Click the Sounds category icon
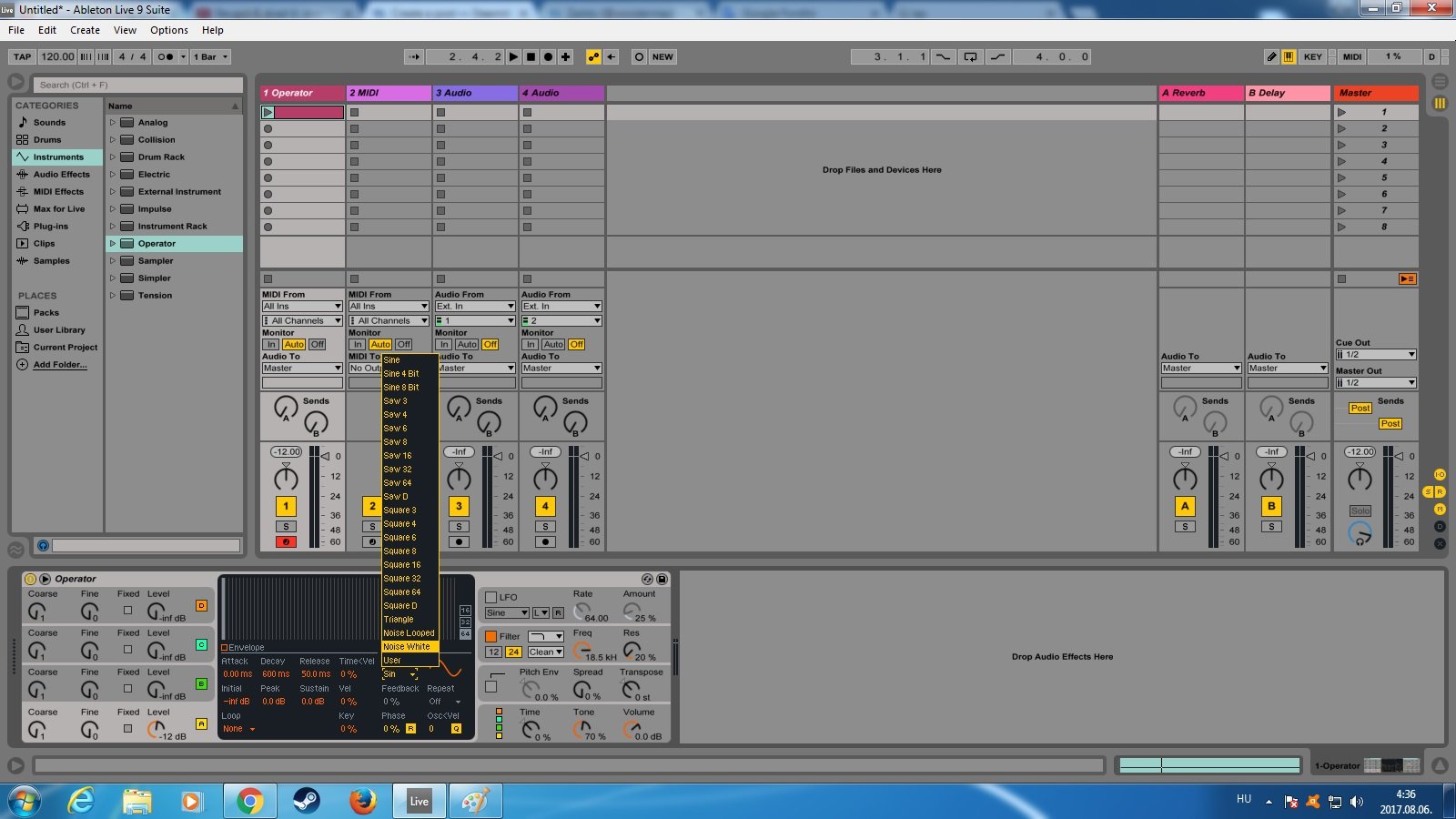 23,122
